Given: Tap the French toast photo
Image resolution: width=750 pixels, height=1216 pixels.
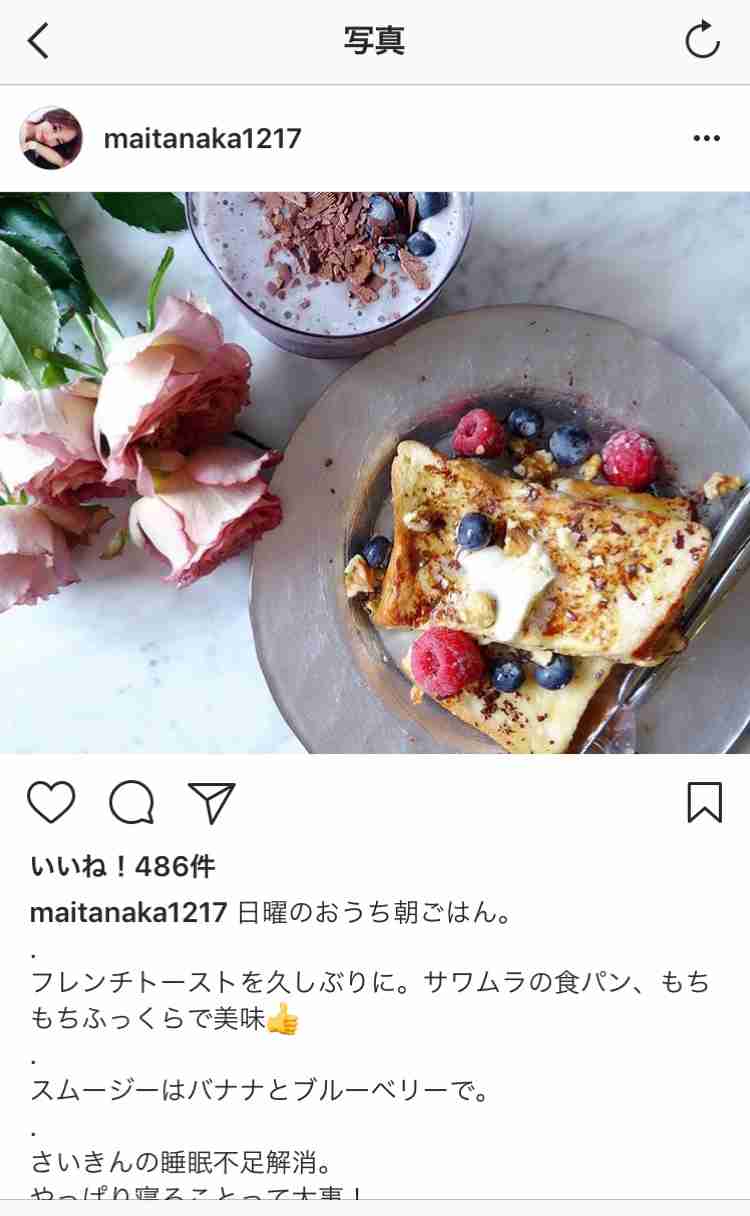Looking at the screenshot, I should [x=375, y=473].
